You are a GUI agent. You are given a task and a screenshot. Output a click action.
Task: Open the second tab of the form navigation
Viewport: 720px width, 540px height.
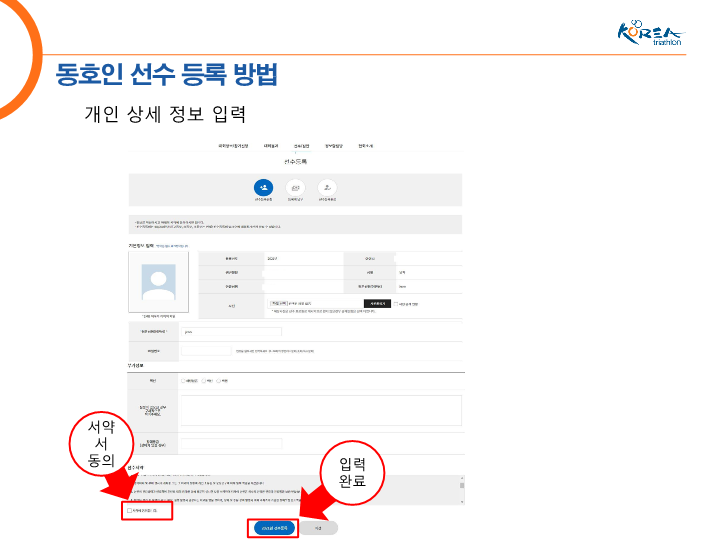coord(271,146)
